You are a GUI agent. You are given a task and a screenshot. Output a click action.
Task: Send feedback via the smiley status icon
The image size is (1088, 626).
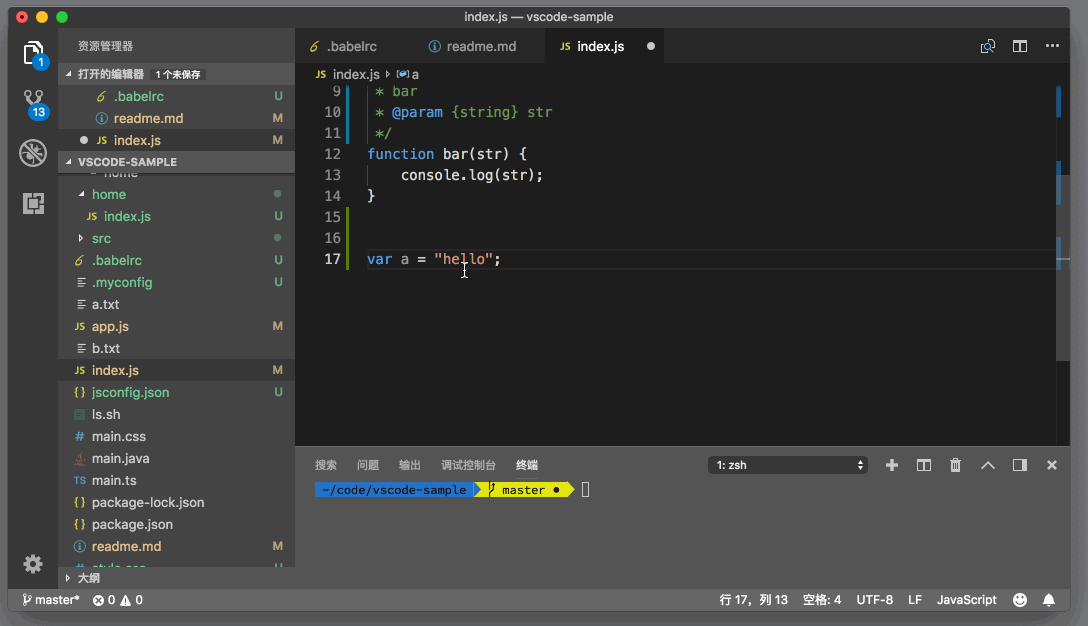pyautogui.click(x=1019, y=599)
